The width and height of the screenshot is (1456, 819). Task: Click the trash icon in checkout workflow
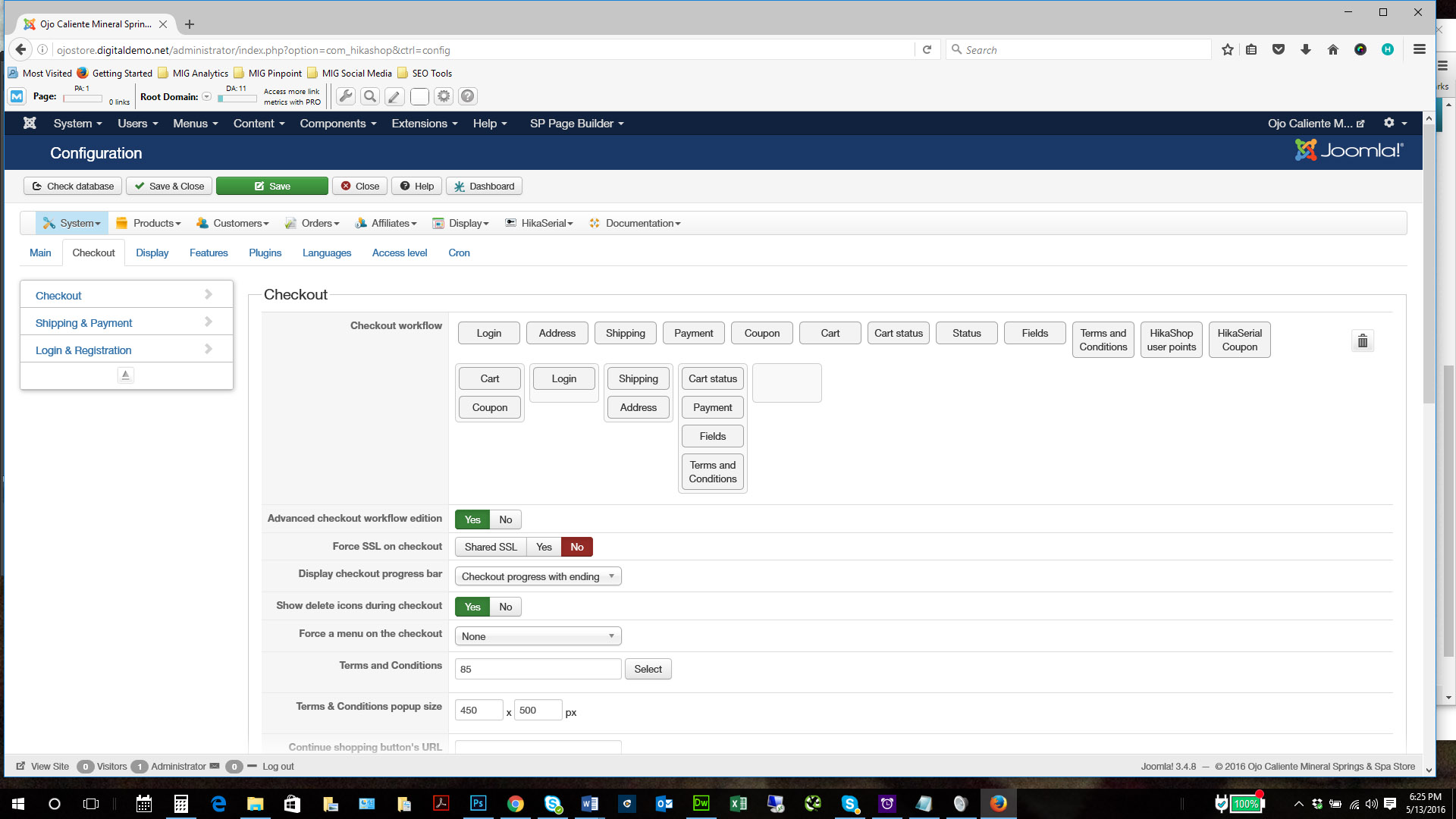(x=1362, y=340)
